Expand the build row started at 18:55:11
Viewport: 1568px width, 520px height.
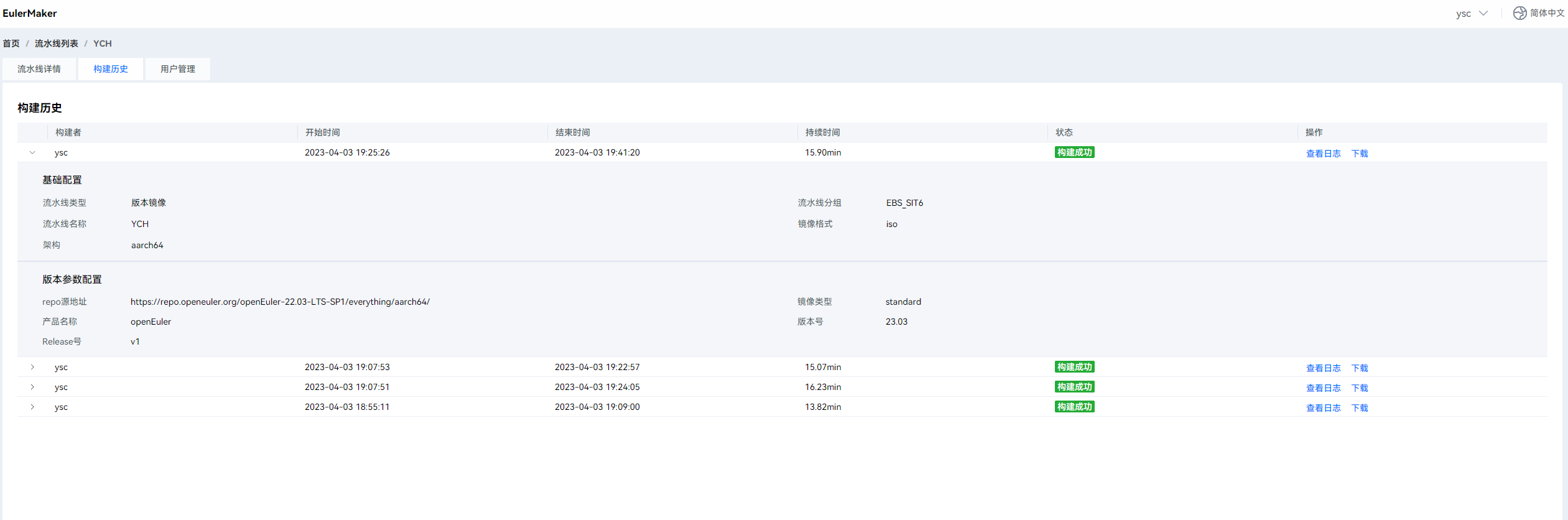[32, 407]
